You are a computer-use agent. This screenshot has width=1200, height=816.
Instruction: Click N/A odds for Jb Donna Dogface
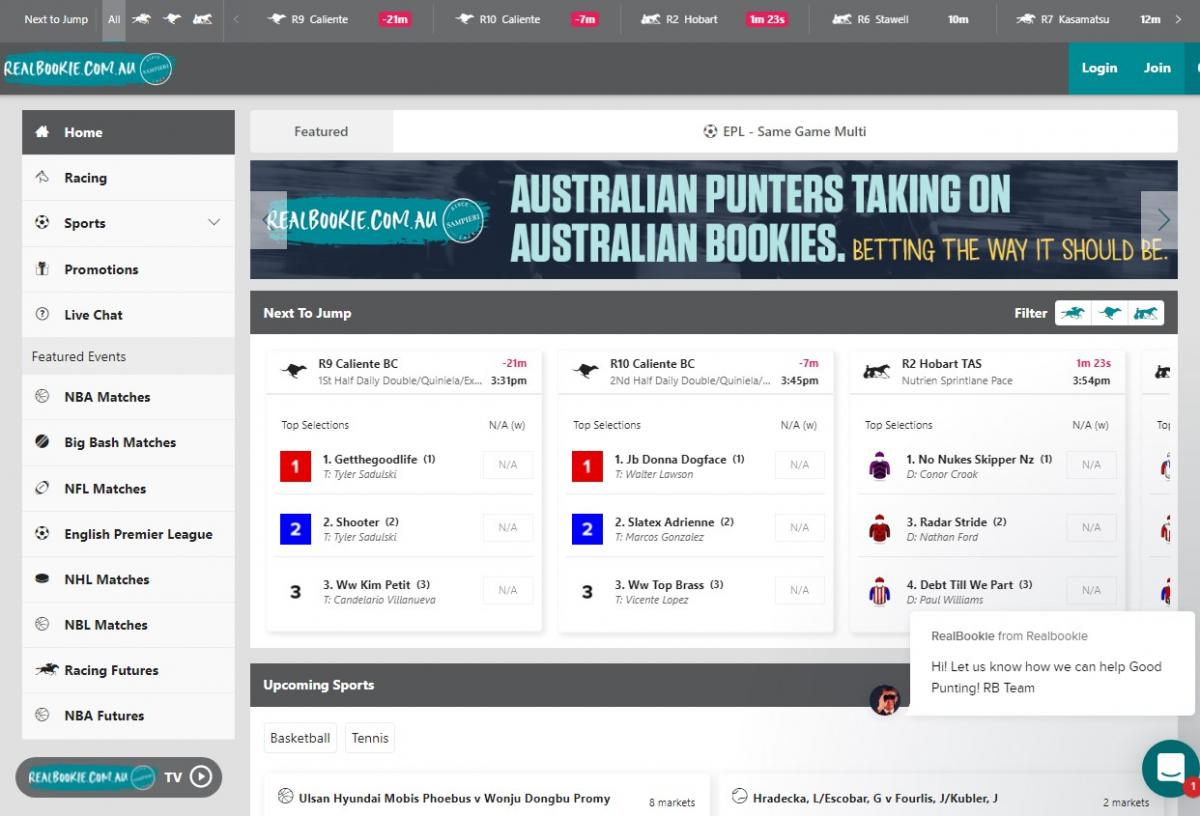pyautogui.click(x=799, y=465)
